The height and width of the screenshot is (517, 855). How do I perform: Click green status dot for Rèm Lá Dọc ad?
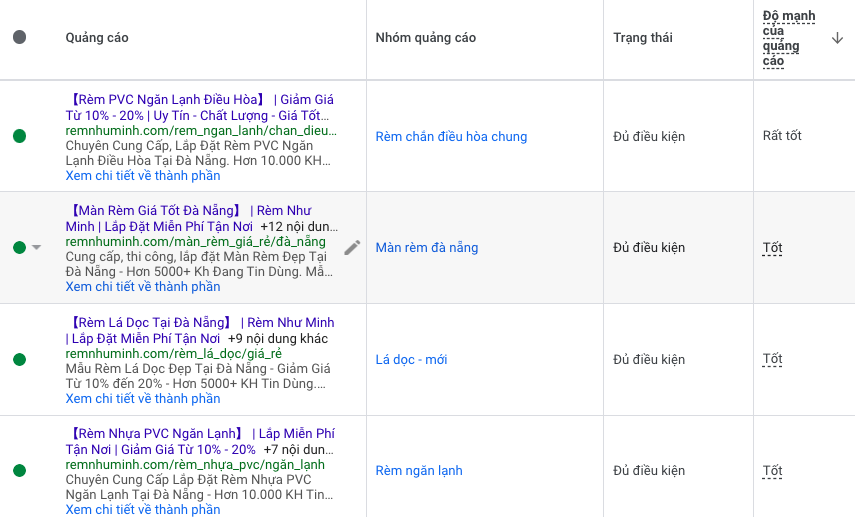tap(19, 360)
